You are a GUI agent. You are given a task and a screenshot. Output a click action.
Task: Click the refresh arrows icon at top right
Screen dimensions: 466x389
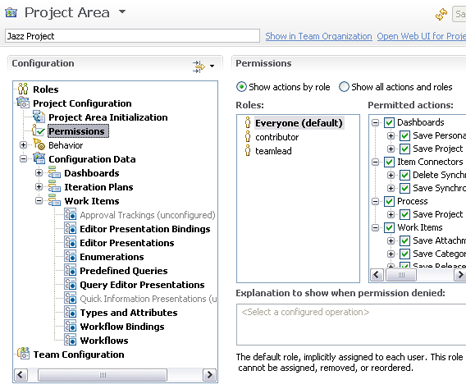441,14
